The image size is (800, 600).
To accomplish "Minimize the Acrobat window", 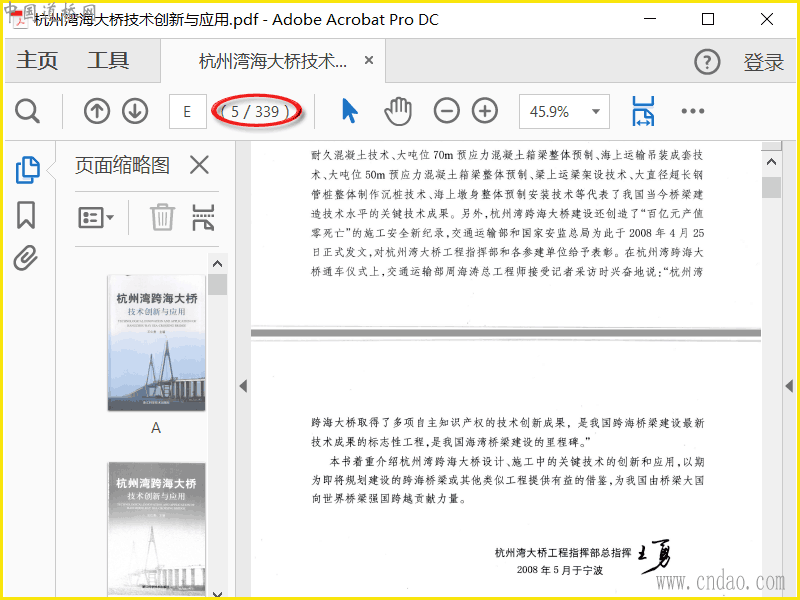I will click(x=650, y=19).
